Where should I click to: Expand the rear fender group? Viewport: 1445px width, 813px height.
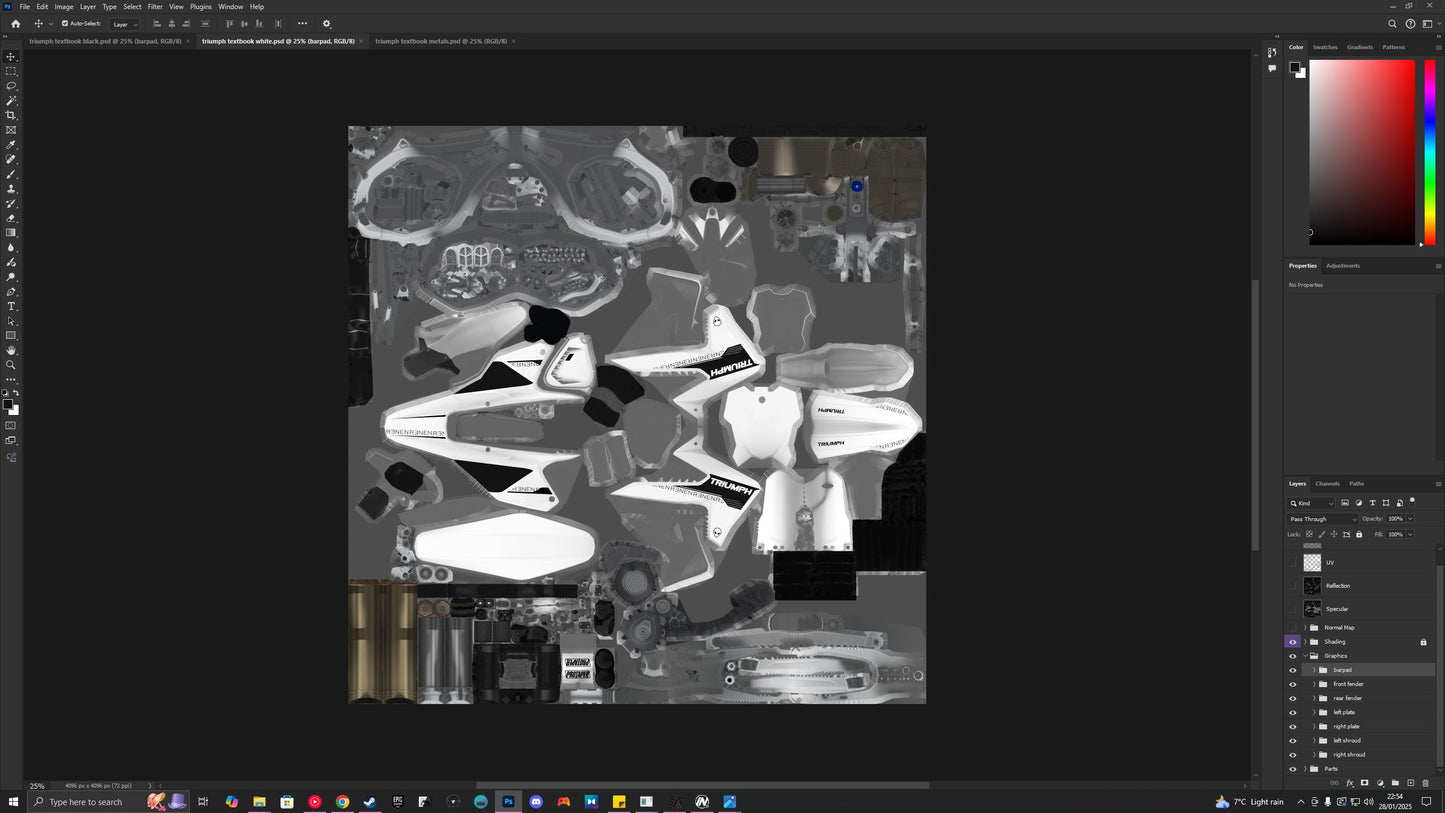pos(1314,698)
